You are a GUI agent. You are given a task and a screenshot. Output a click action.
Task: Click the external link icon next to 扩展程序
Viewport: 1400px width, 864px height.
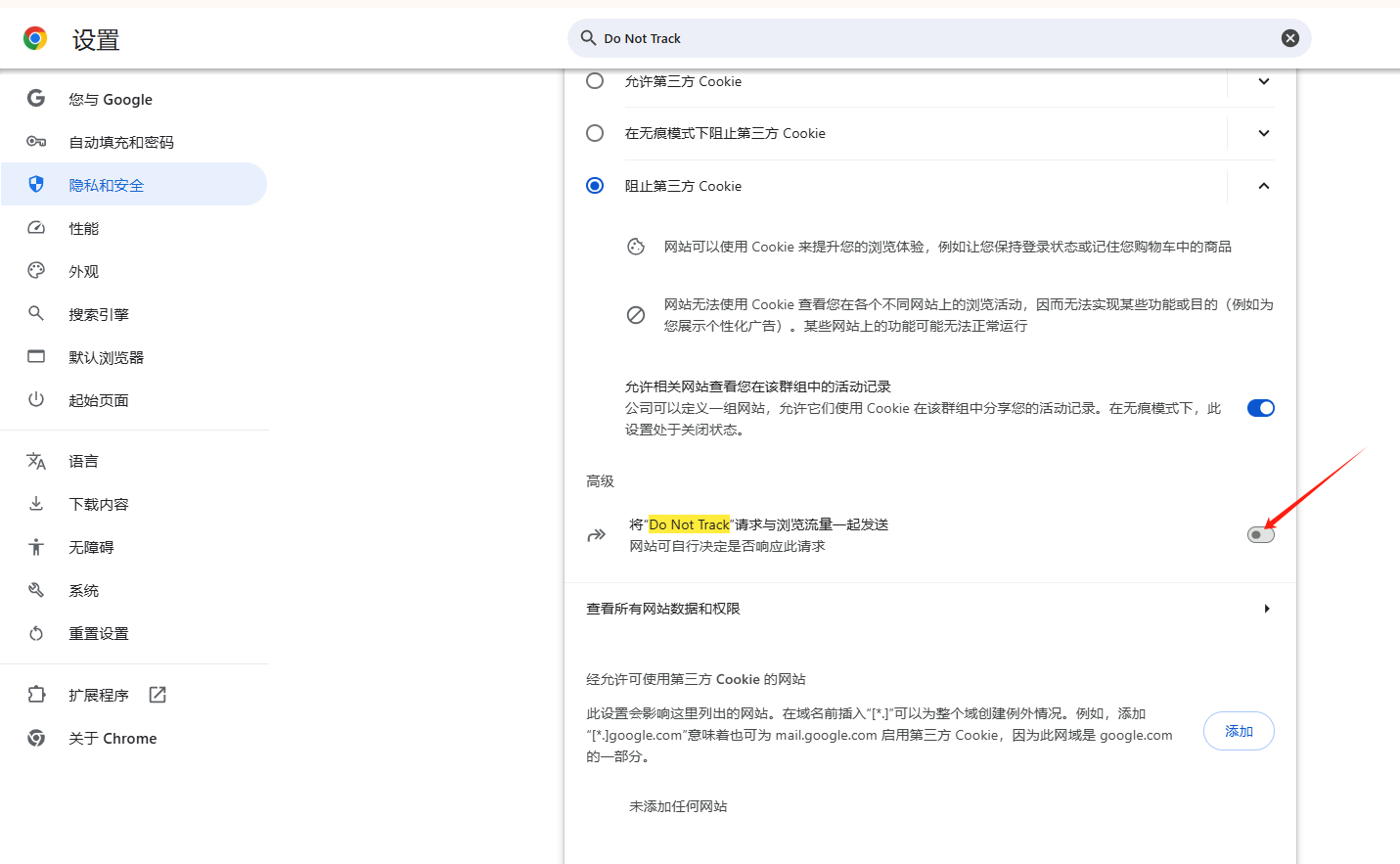click(x=158, y=695)
